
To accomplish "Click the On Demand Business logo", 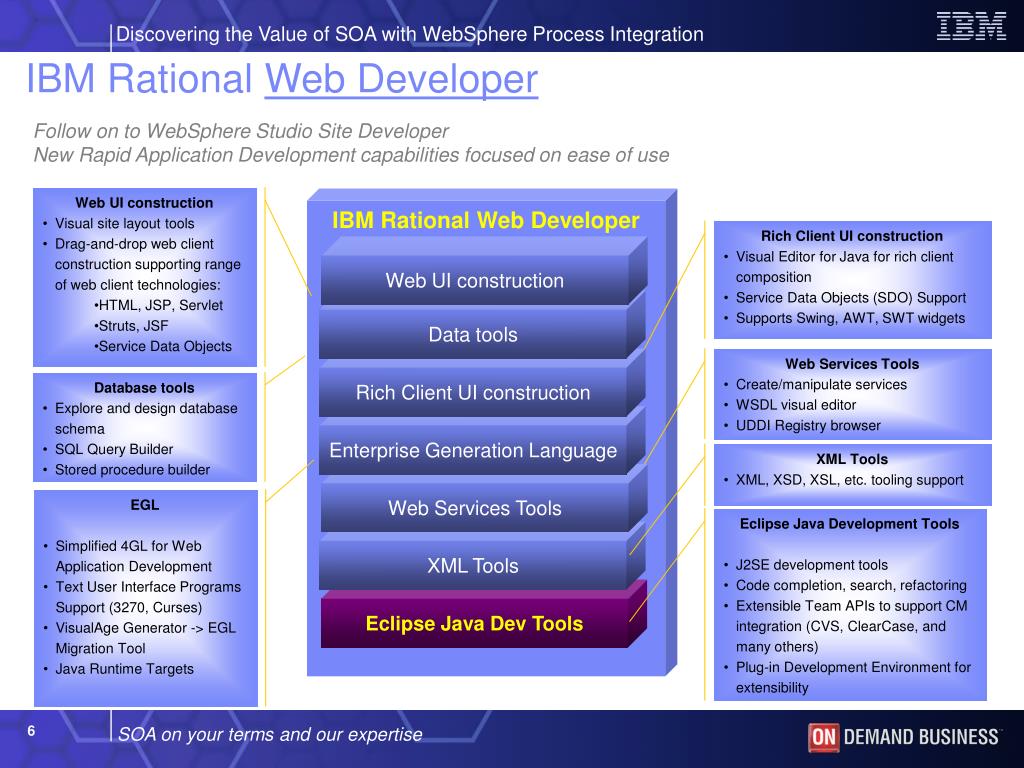I will (x=904, y=737).
